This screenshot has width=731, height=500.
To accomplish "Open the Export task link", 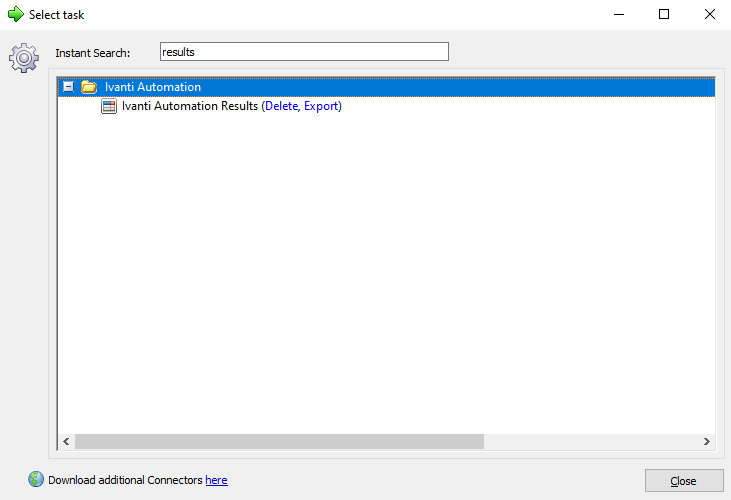I will [321, 106].
